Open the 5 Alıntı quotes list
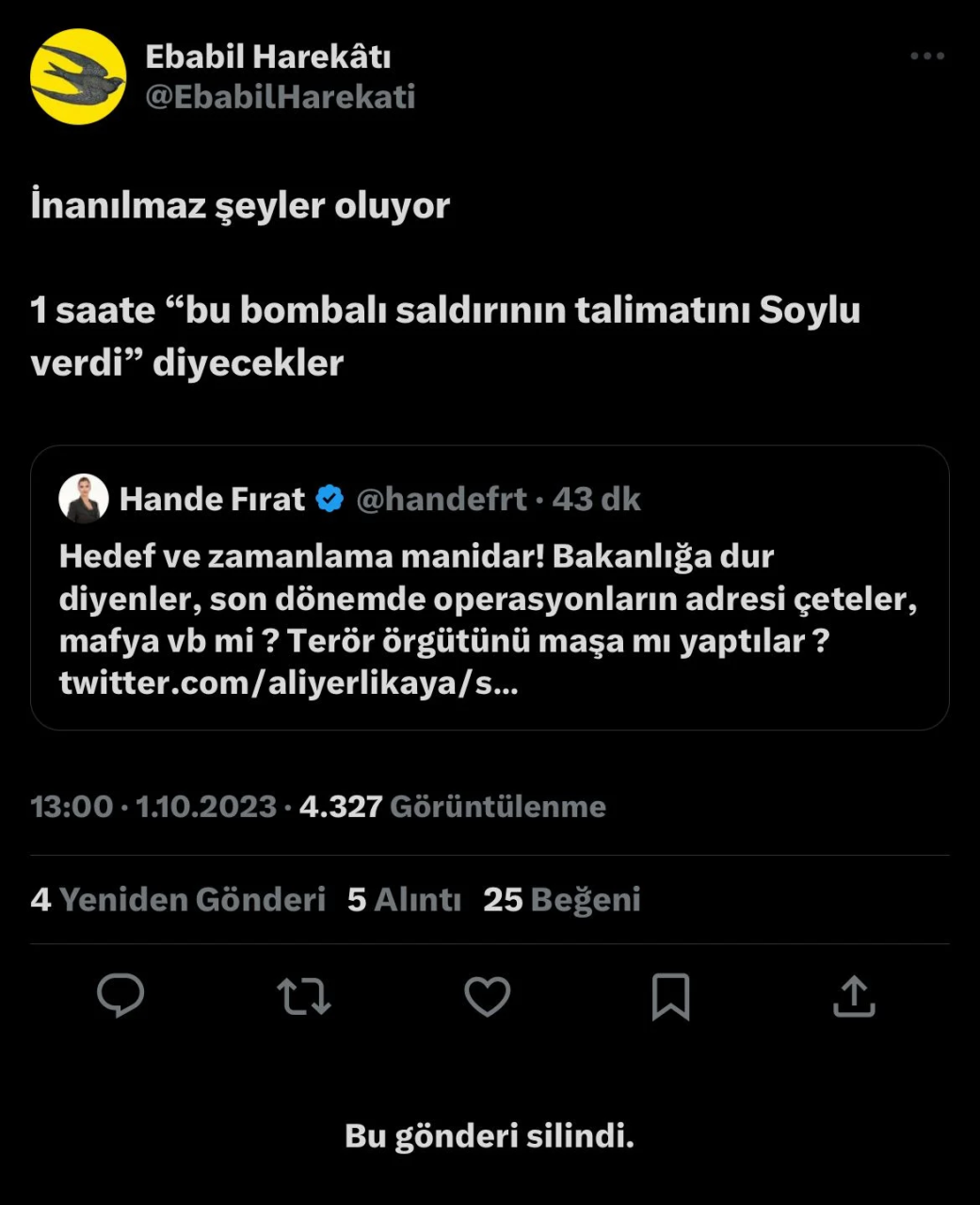 click(x=404, y=899)
